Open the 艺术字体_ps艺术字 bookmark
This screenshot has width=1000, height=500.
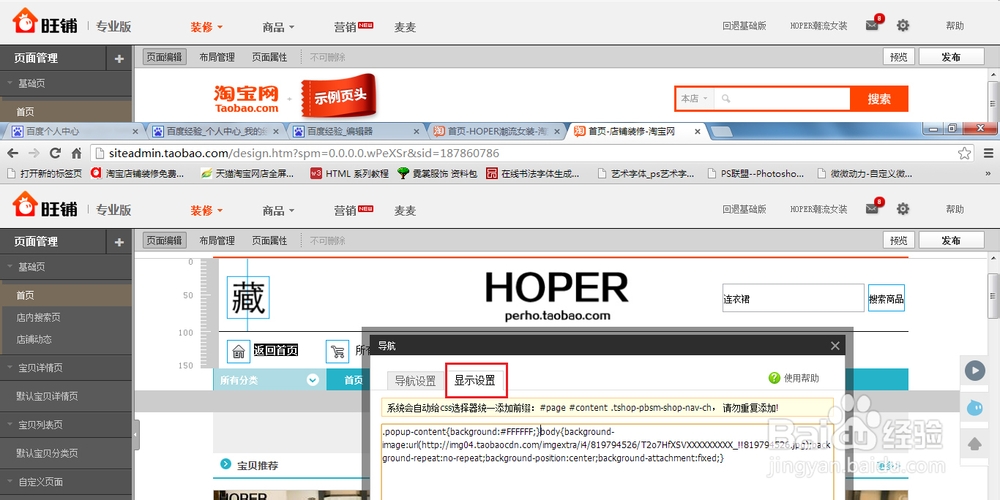tap(645, 173)
